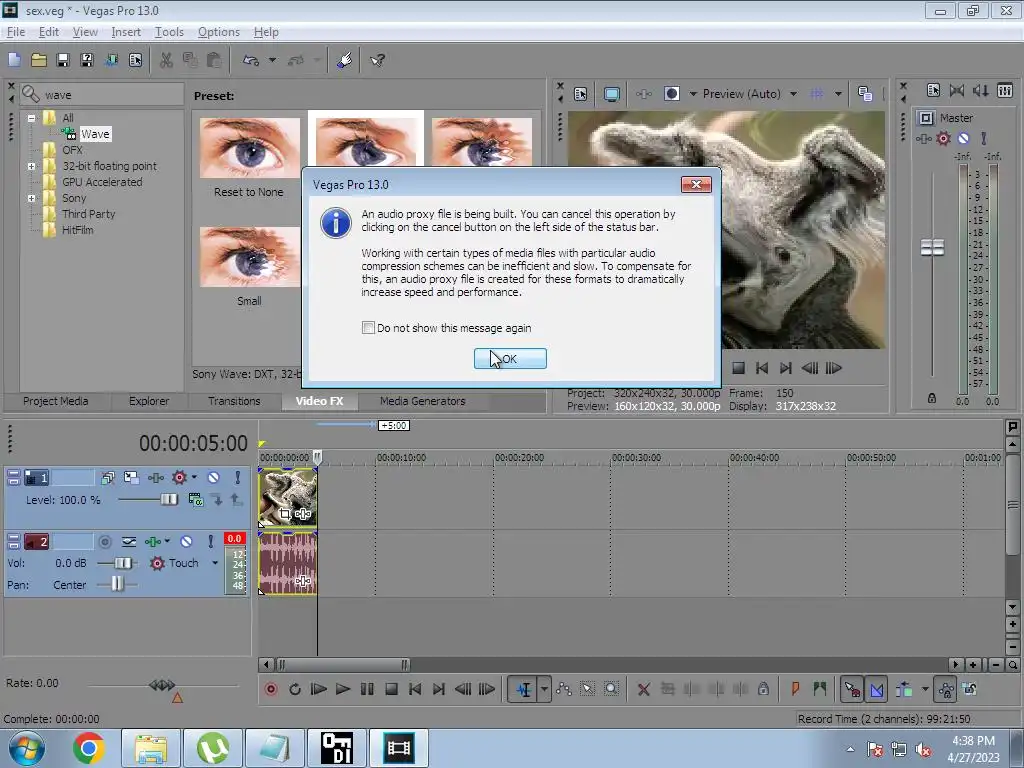Switch to the Explorer tab

click(149, 401)
